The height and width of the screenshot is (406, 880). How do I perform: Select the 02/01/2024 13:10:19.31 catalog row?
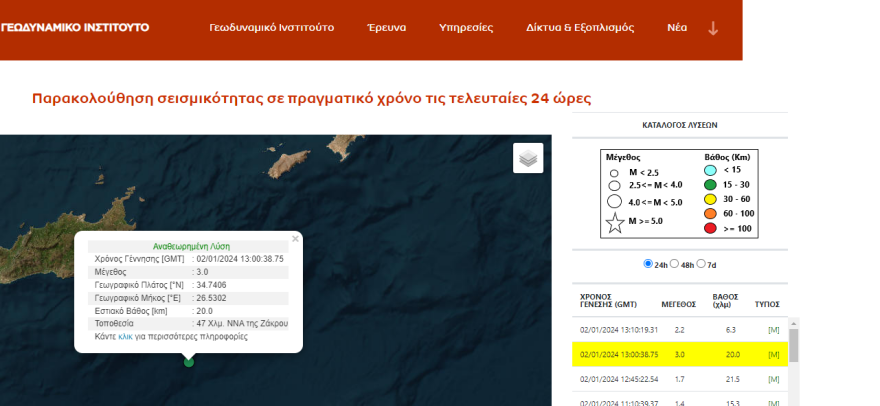(x=680, y=330)
